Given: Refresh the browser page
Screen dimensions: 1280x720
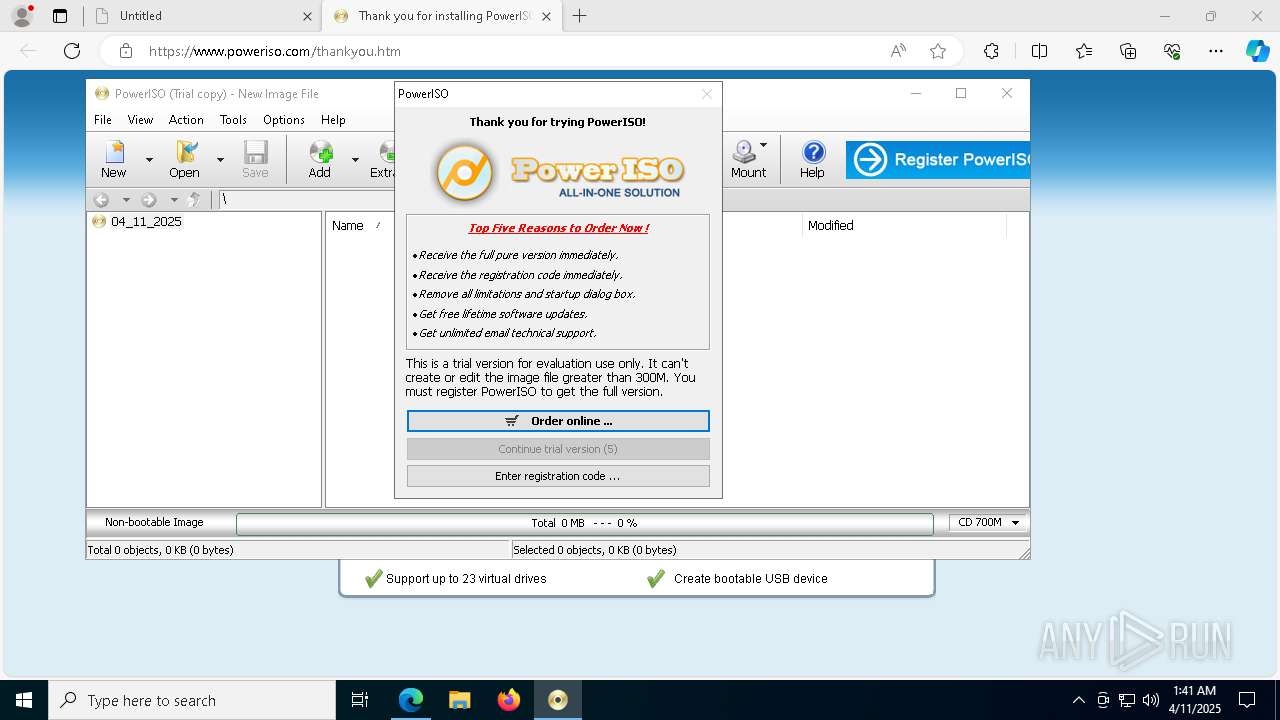Looking at the screenshot, I should (72, 51).
